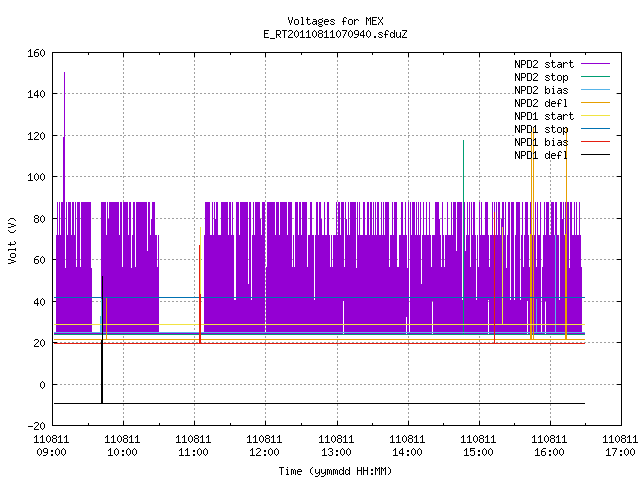The height and width of the screenshot is (480, 640).
Task: Click the NPD2 defl orange legend line
Action: tap(595, 103)
